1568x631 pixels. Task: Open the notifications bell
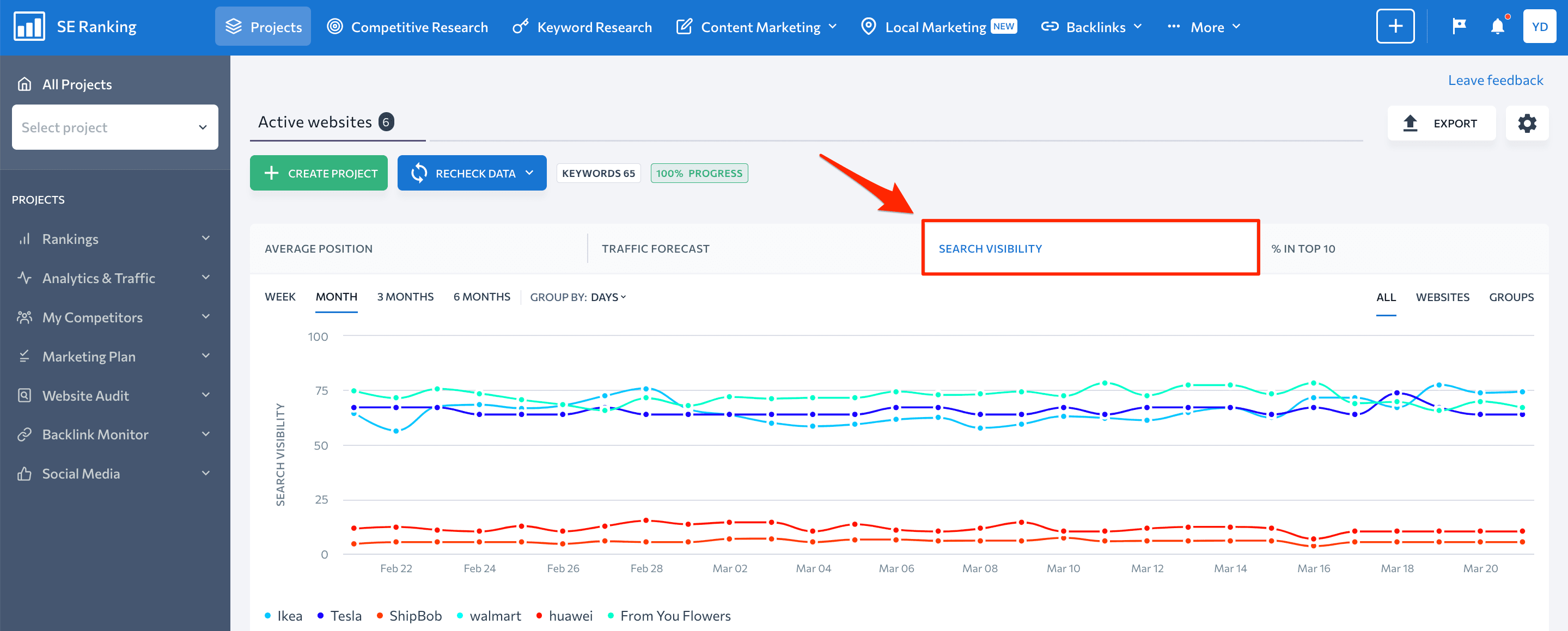pos(1497,27)
